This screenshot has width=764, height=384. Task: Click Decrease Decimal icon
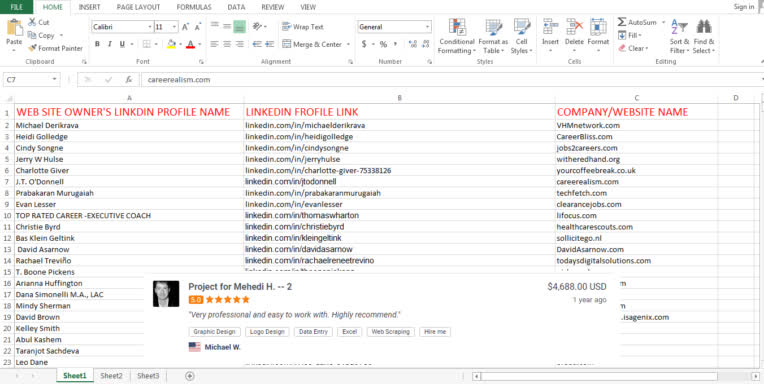coord(425,44)
